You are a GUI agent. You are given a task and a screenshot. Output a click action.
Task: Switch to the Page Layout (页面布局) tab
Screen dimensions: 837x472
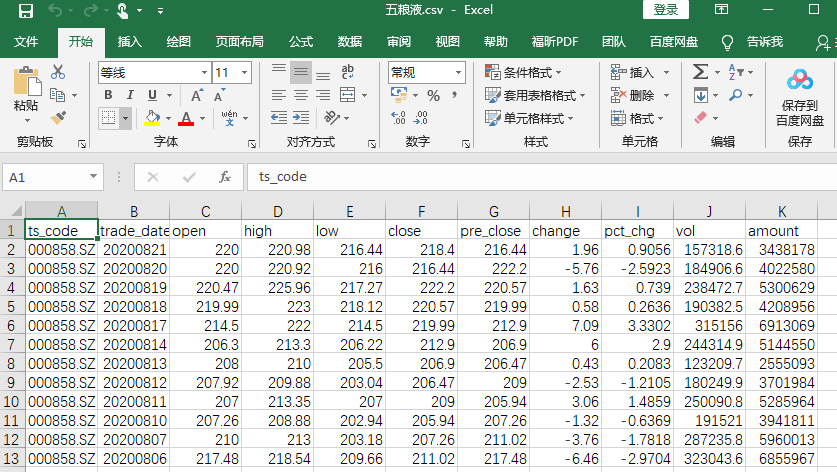(239, 42)
